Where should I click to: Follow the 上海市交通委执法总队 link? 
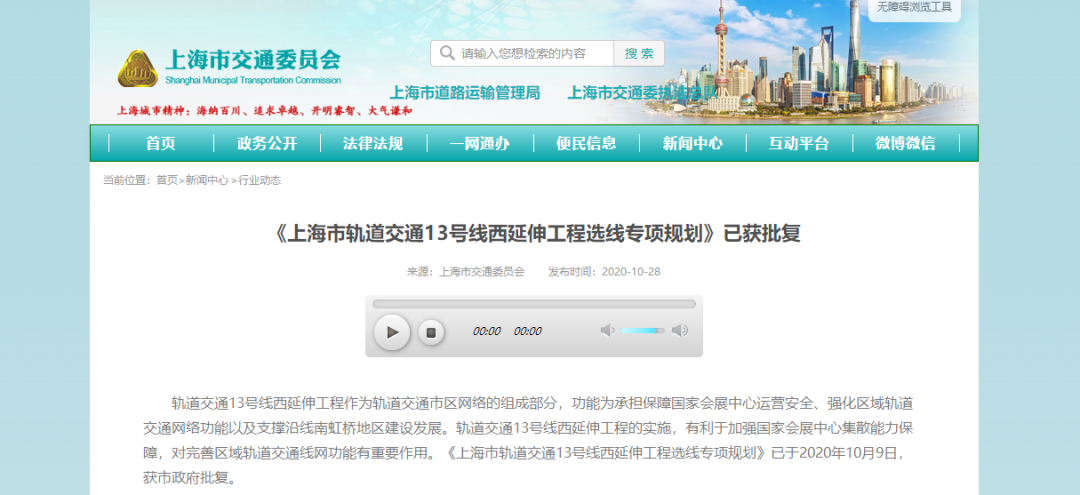click(x=642, y=93)
